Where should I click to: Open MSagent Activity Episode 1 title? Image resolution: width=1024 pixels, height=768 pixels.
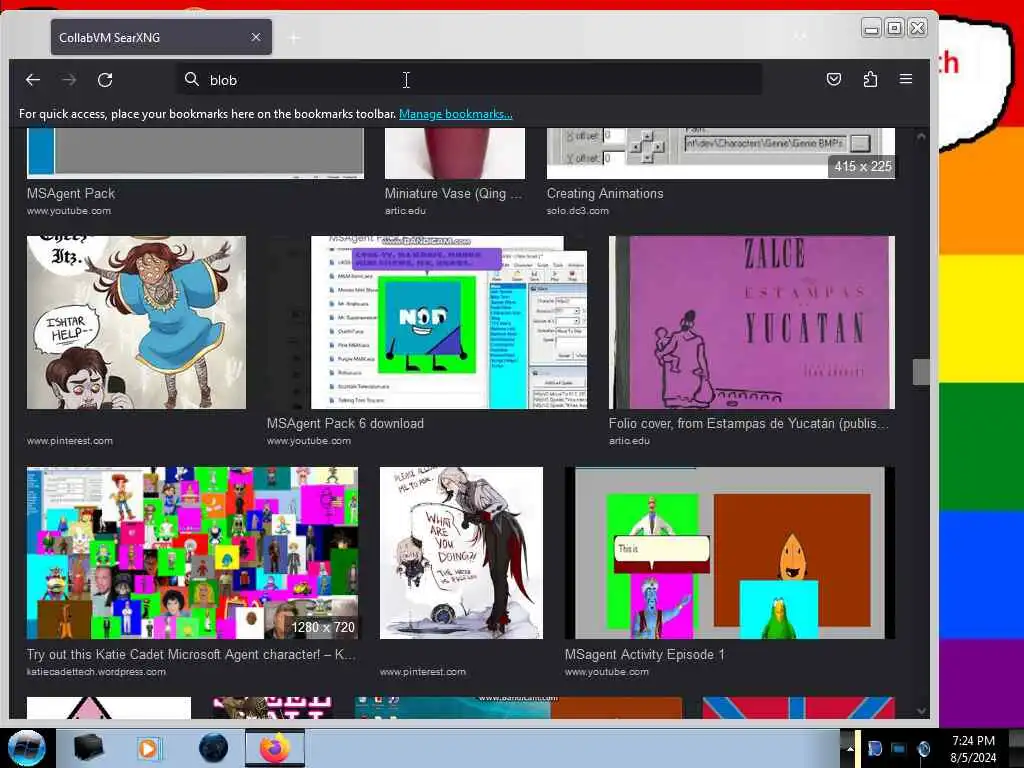point(645,654)
